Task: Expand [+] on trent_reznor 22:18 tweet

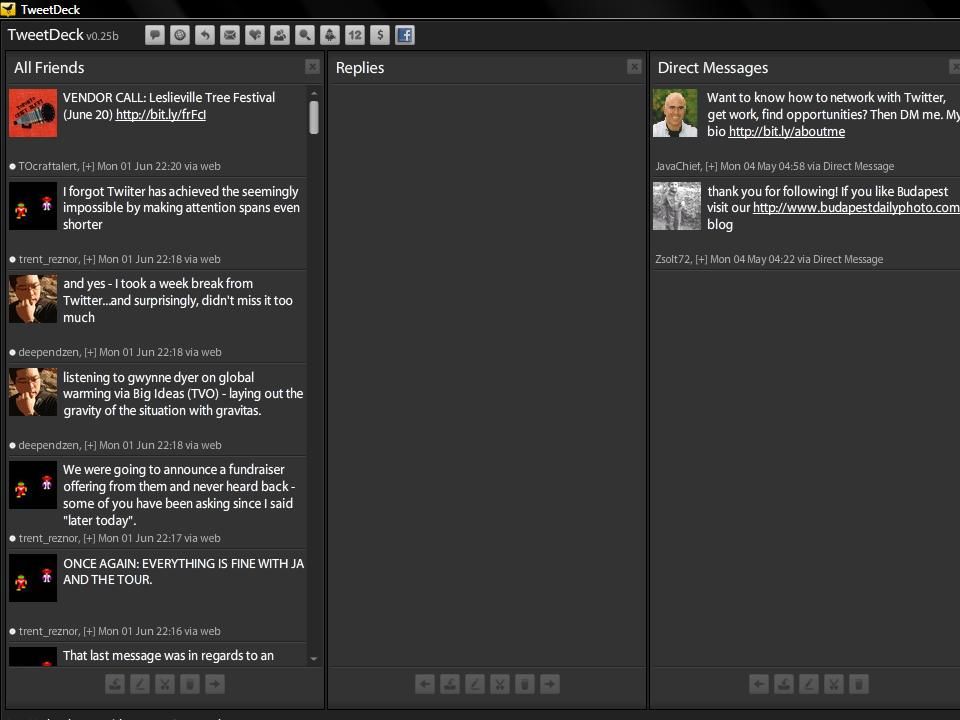Action: (x=89, y=260)
